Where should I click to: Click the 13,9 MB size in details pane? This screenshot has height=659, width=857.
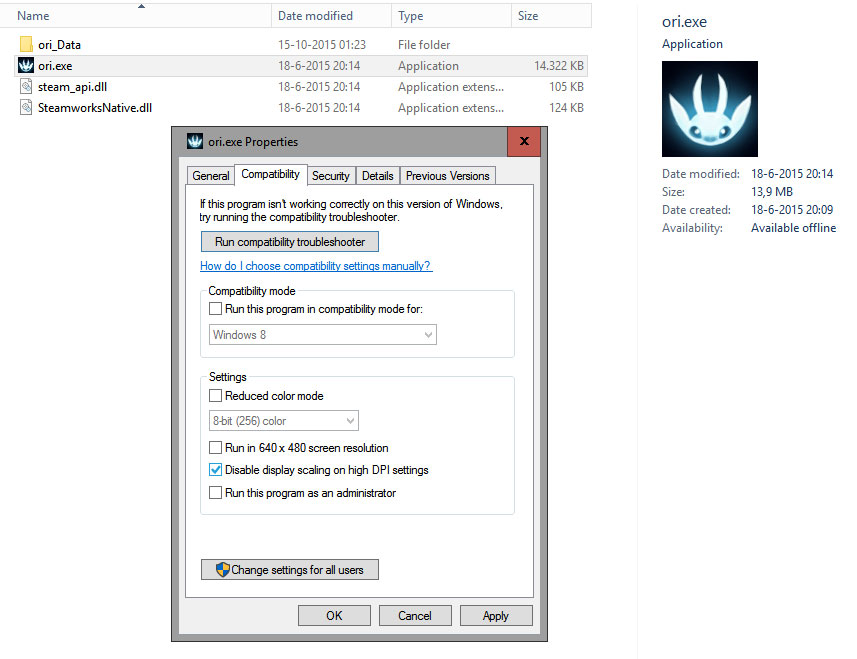point(772,191)
